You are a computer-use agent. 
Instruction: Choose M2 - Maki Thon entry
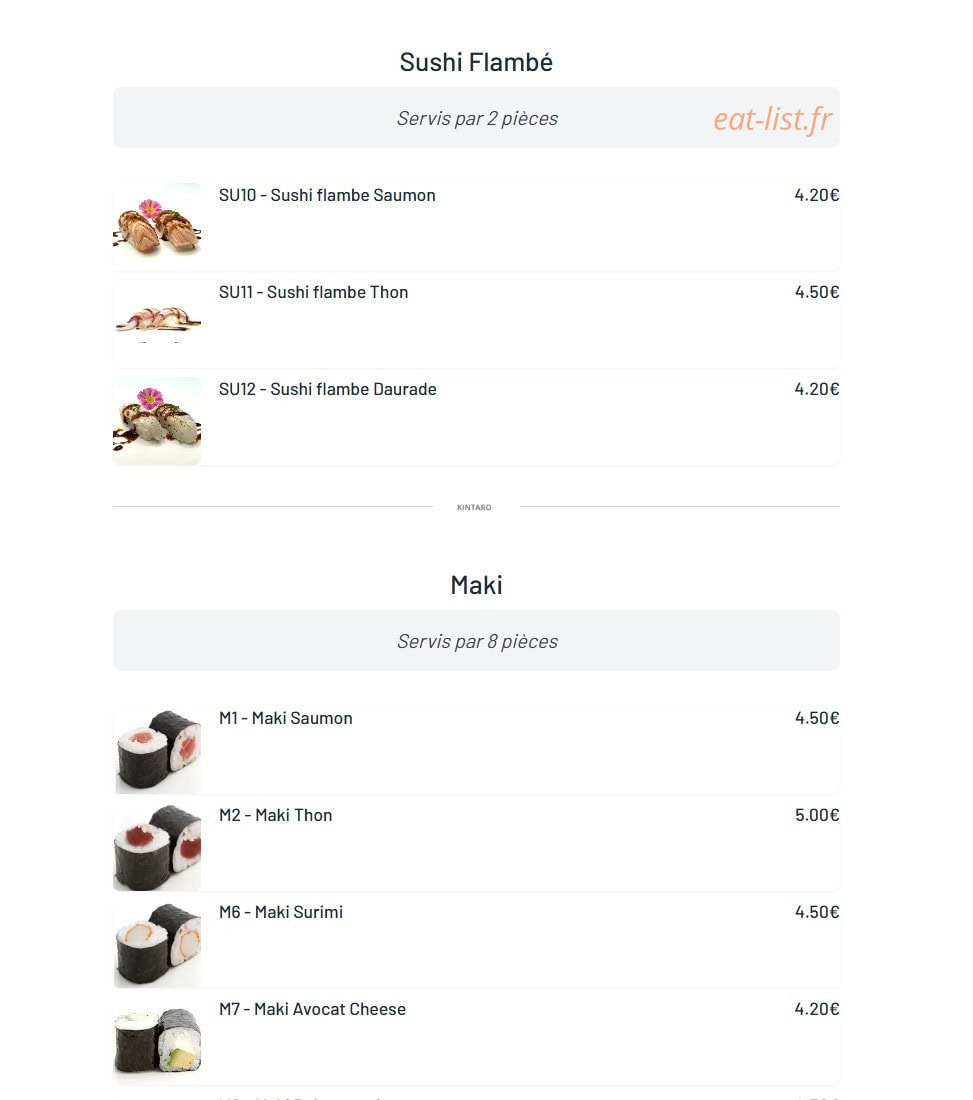276,814
